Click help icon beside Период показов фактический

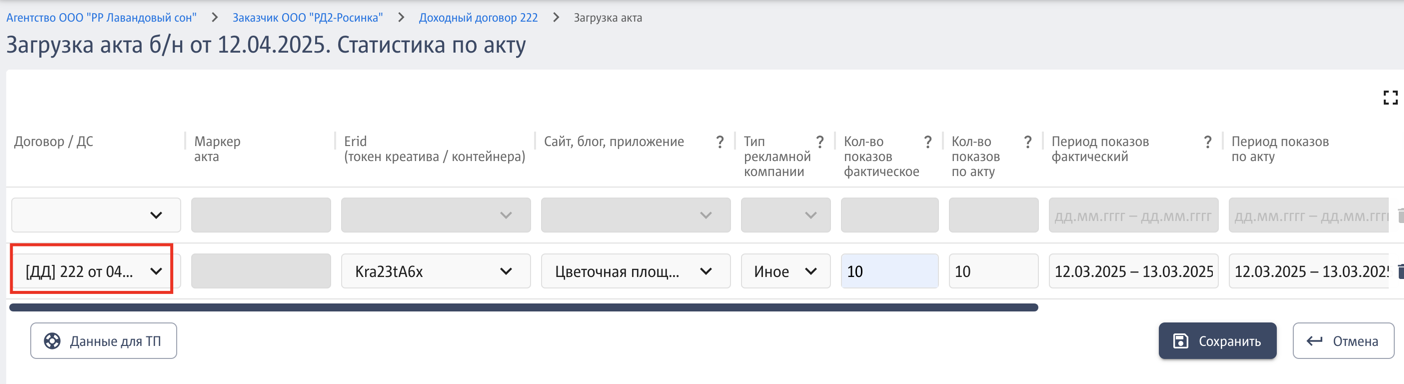1208,142
